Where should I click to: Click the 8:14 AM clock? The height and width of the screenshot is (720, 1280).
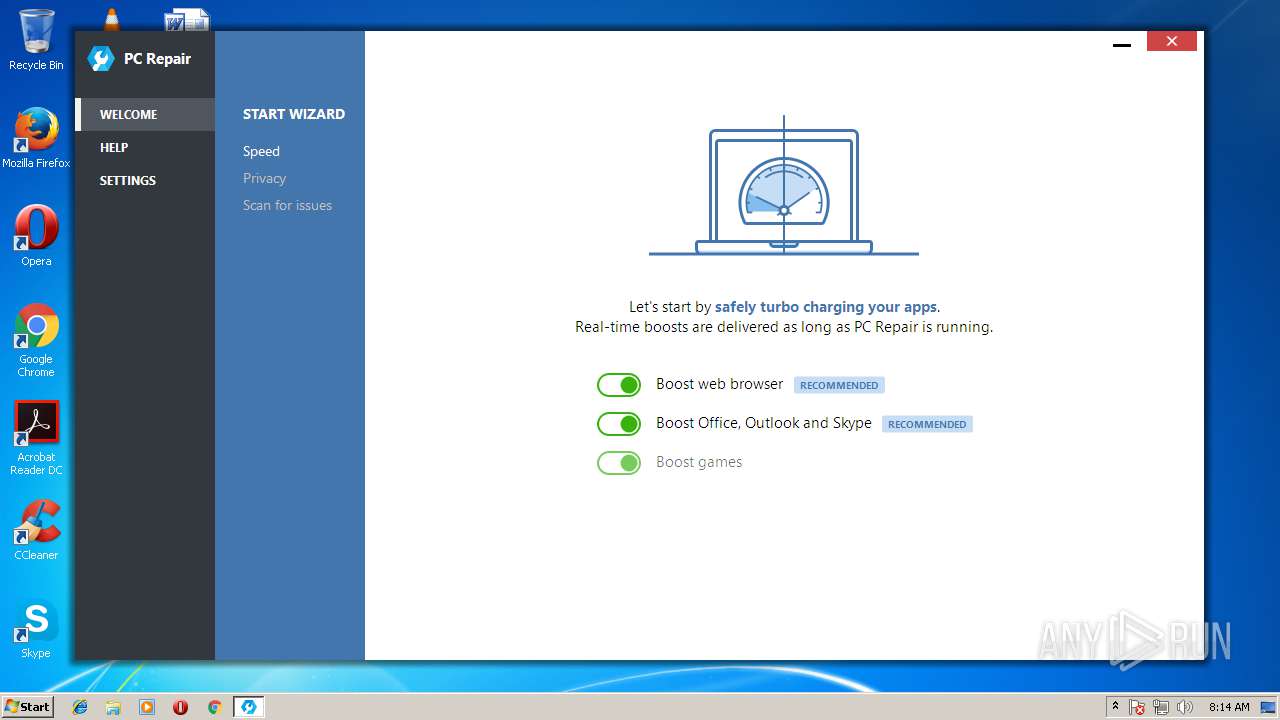(x=1229, y=707)
